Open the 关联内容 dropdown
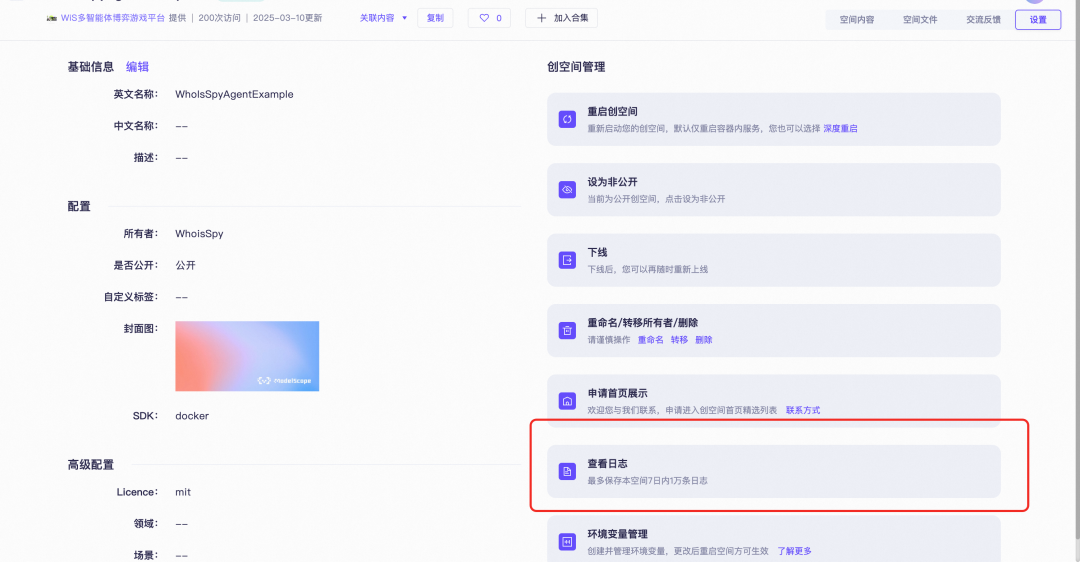This screenshot has width=1080, height=562. click(x=384, y=18)
